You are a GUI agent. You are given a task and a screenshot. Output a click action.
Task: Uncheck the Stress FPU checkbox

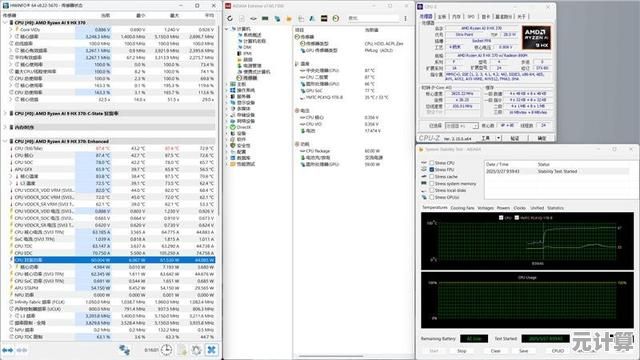(x=431, y=169)
